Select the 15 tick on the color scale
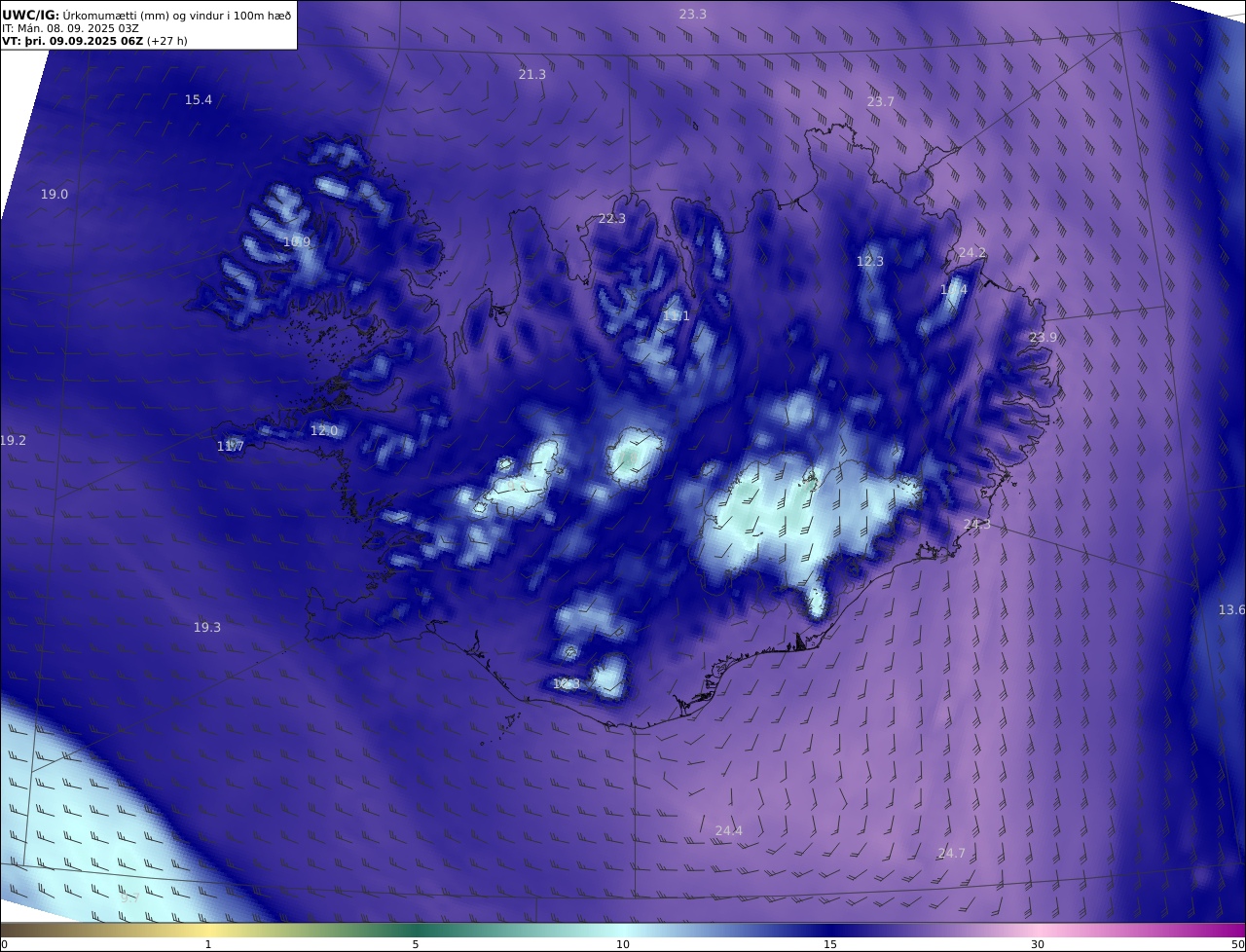Viewport: 1246px width, 952px height. pyautogui.click(x=830, y=944)
